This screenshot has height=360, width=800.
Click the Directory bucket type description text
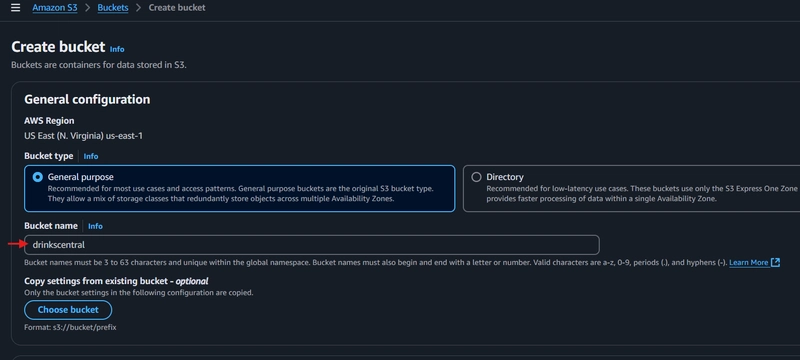[x=642, y=194]
